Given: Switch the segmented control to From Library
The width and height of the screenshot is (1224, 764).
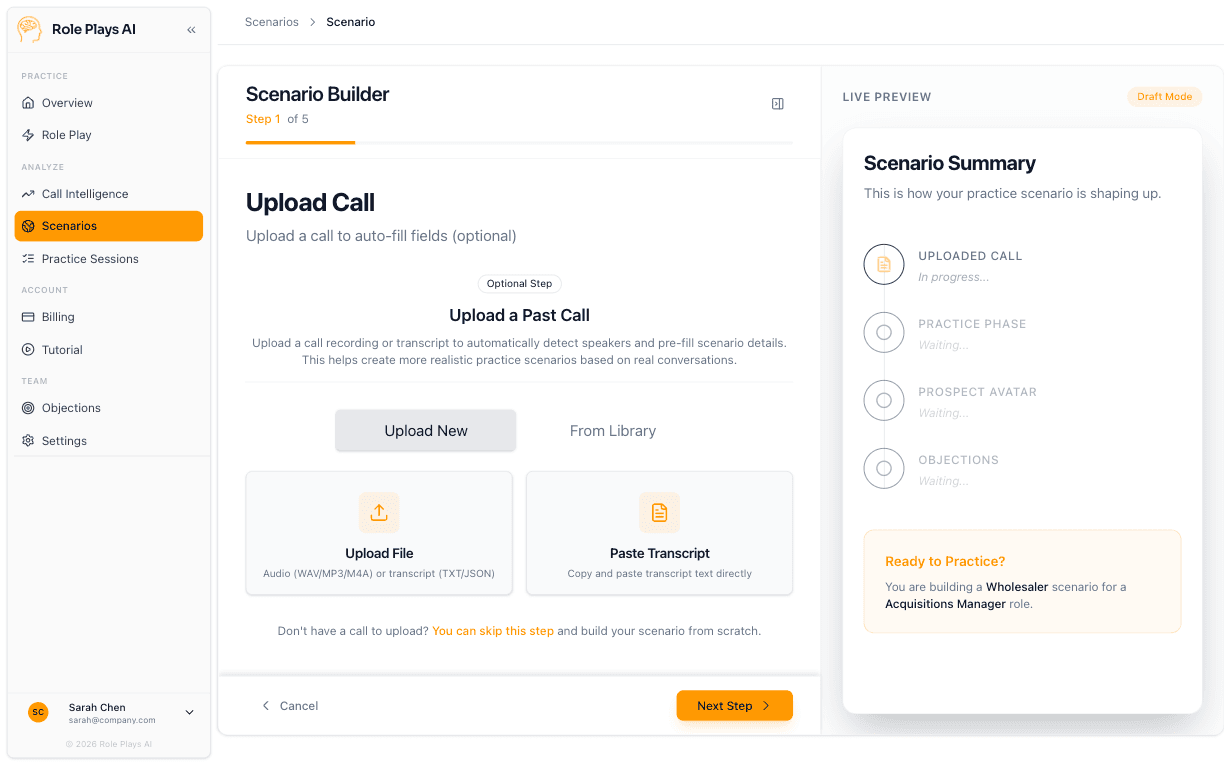Looking at the screenshot, I should click(x=612, y=430).
